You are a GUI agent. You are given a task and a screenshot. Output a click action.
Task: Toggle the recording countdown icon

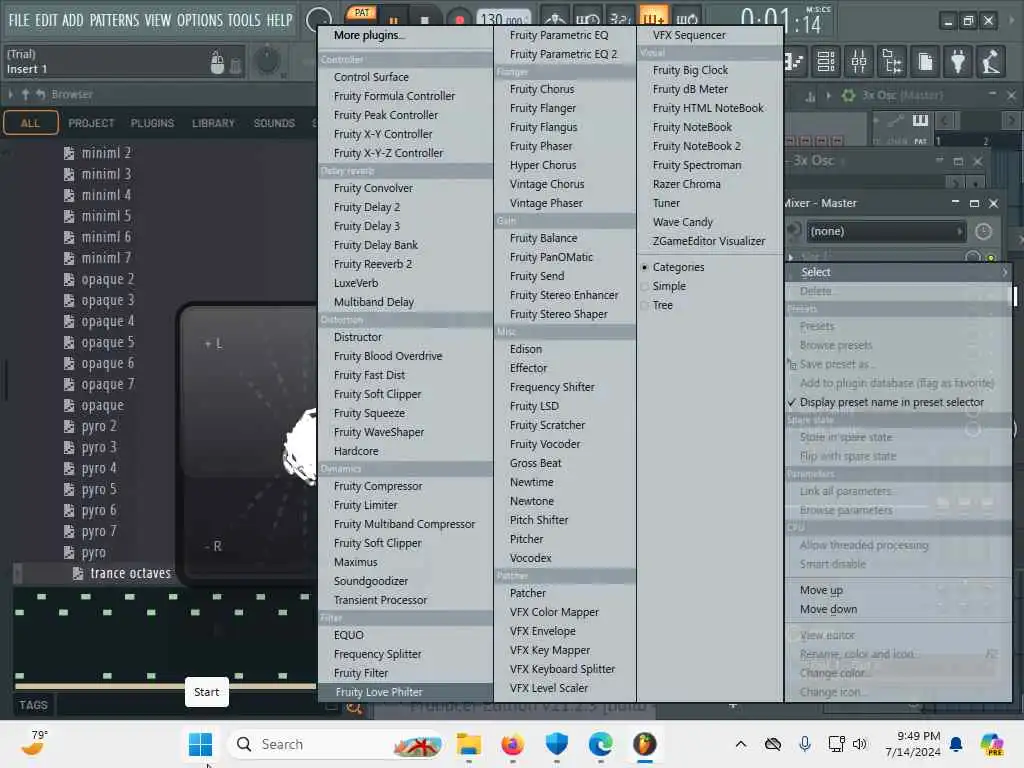(620, 18)
